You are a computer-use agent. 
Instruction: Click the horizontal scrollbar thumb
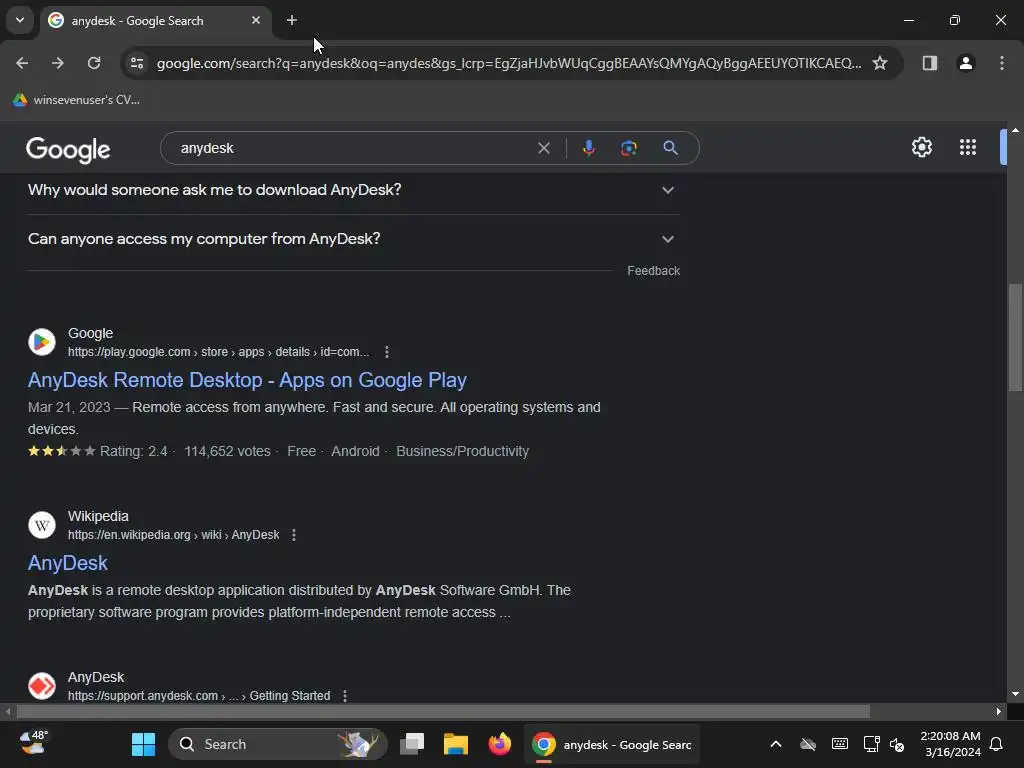coord(443,711)
